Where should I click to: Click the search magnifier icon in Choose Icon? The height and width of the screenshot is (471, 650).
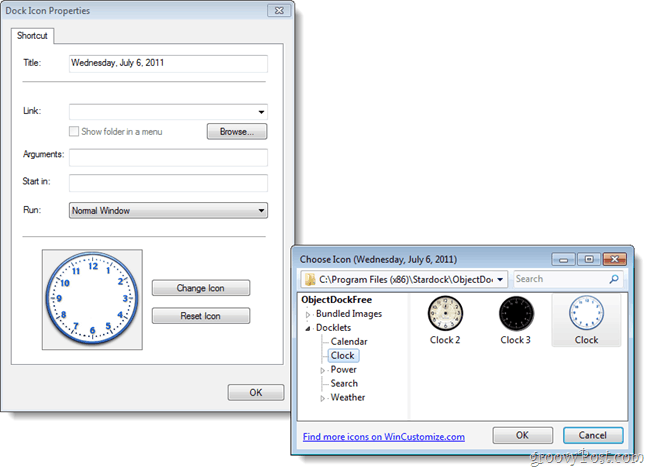tap(614, 279)
